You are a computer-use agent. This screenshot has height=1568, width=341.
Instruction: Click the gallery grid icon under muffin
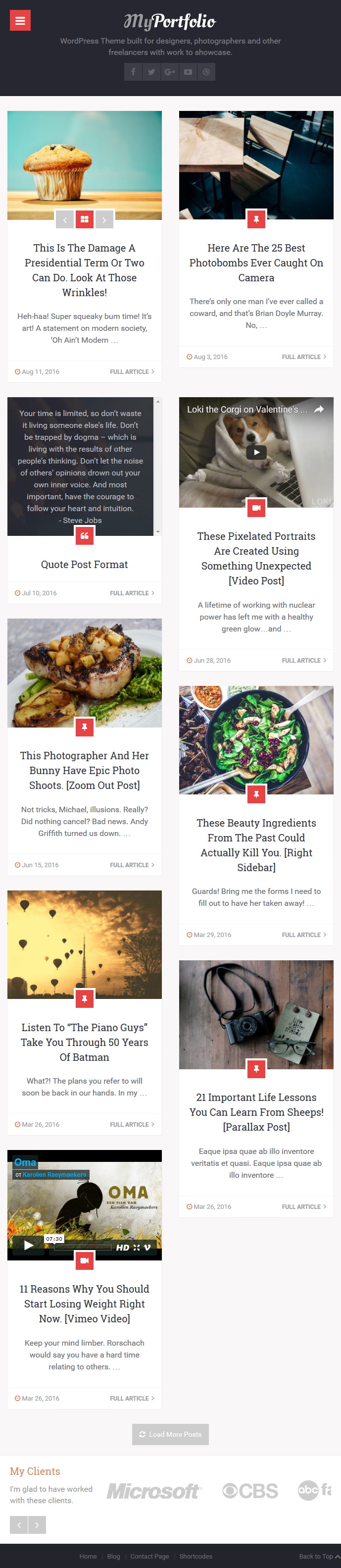pos(85,220)
